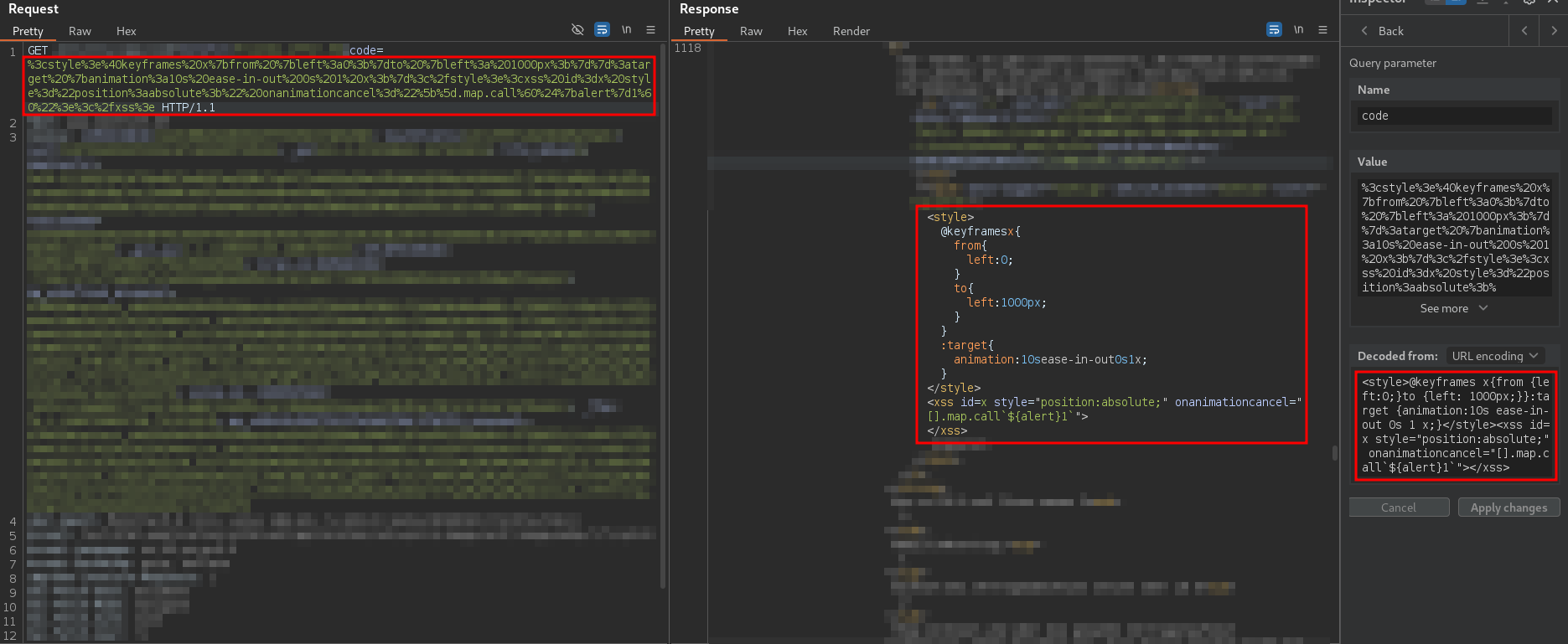Click the Response panel vertical scrollbar
Screen dimensions: 1568x644
(x=1334, y=453)
